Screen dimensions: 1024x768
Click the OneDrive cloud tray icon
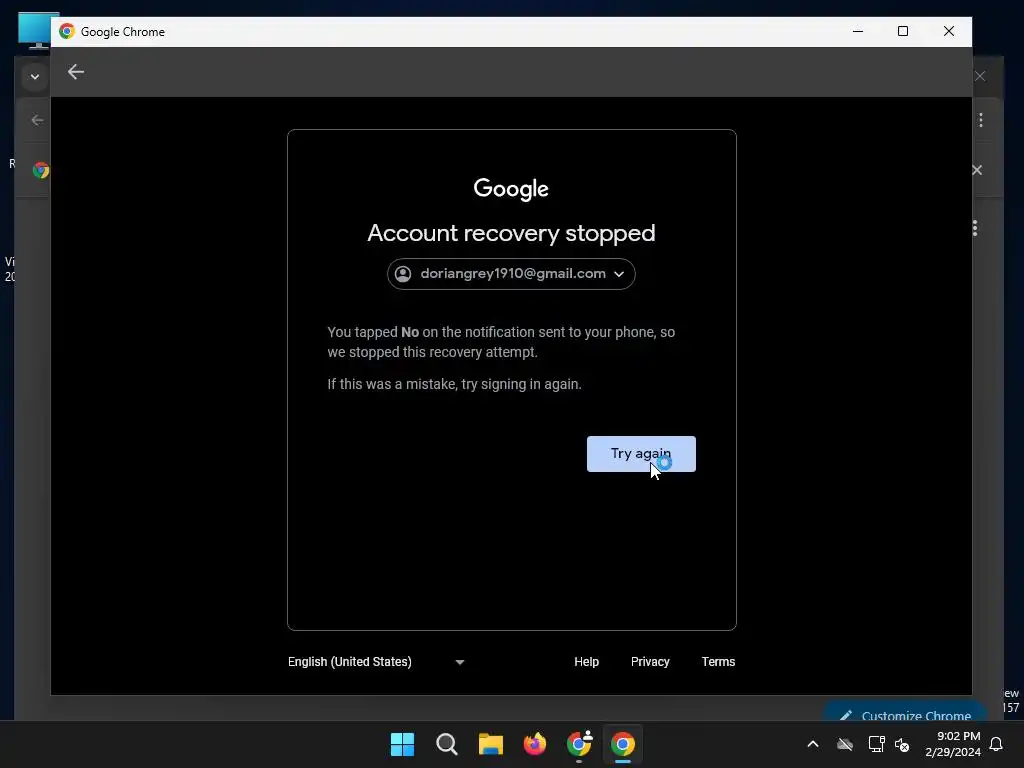[844, 744]
